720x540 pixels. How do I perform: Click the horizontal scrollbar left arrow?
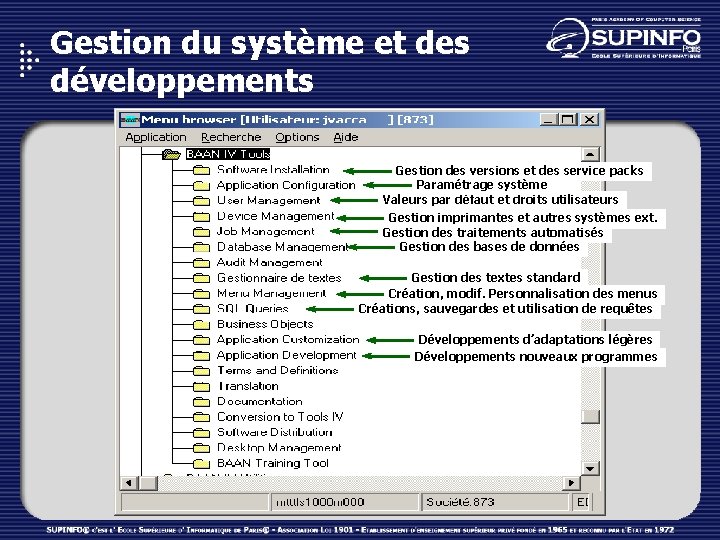[129, 483]
